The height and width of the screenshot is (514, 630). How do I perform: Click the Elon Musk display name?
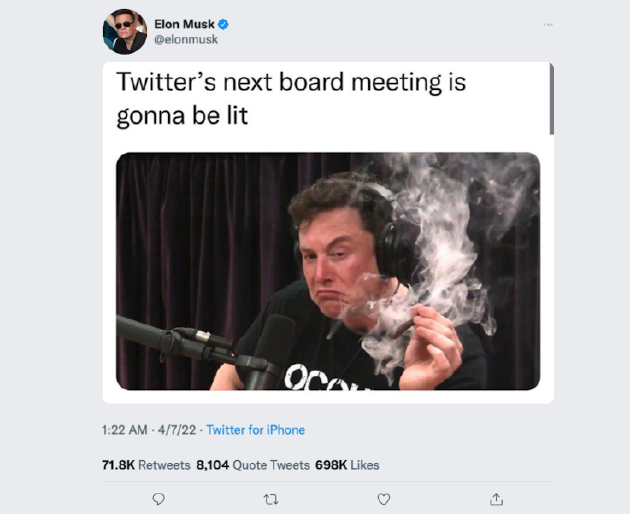[184, 25]
